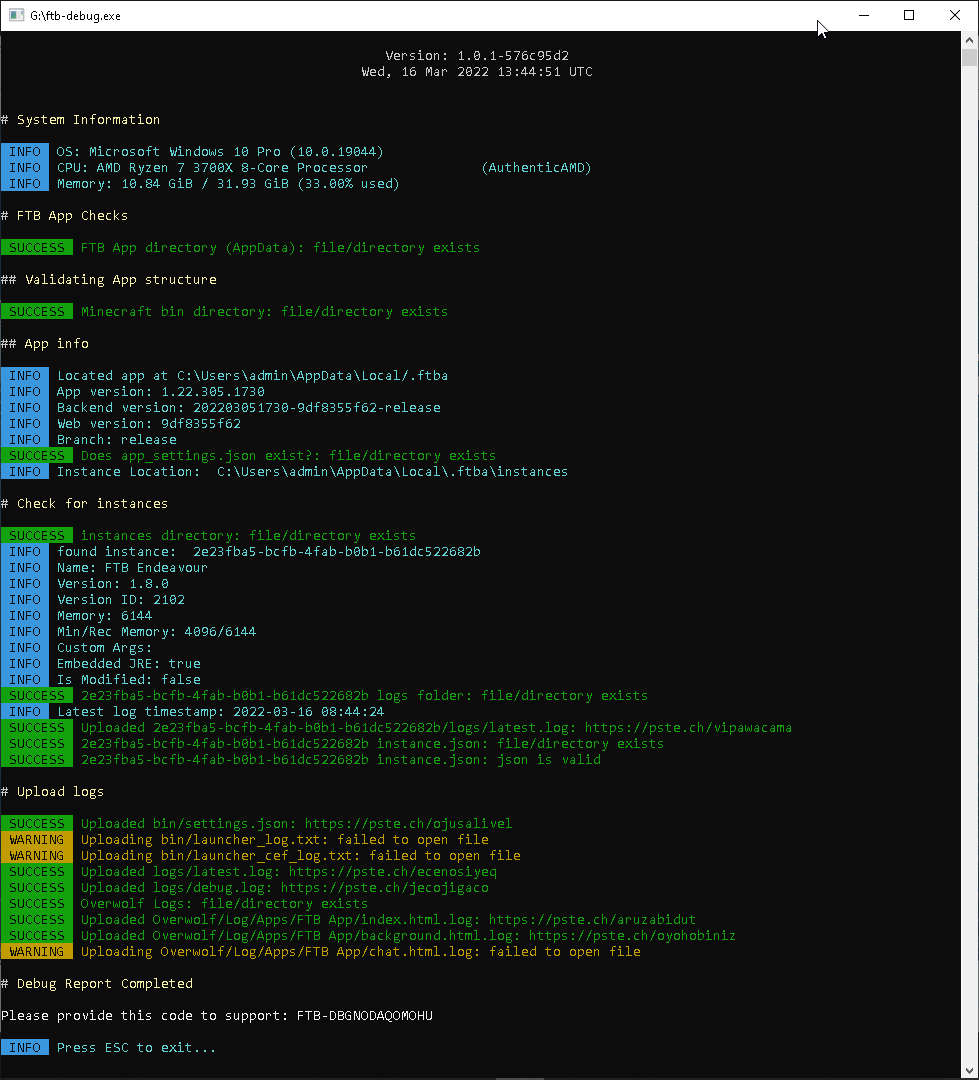Click the logs folder exists success line

[324, 696]
